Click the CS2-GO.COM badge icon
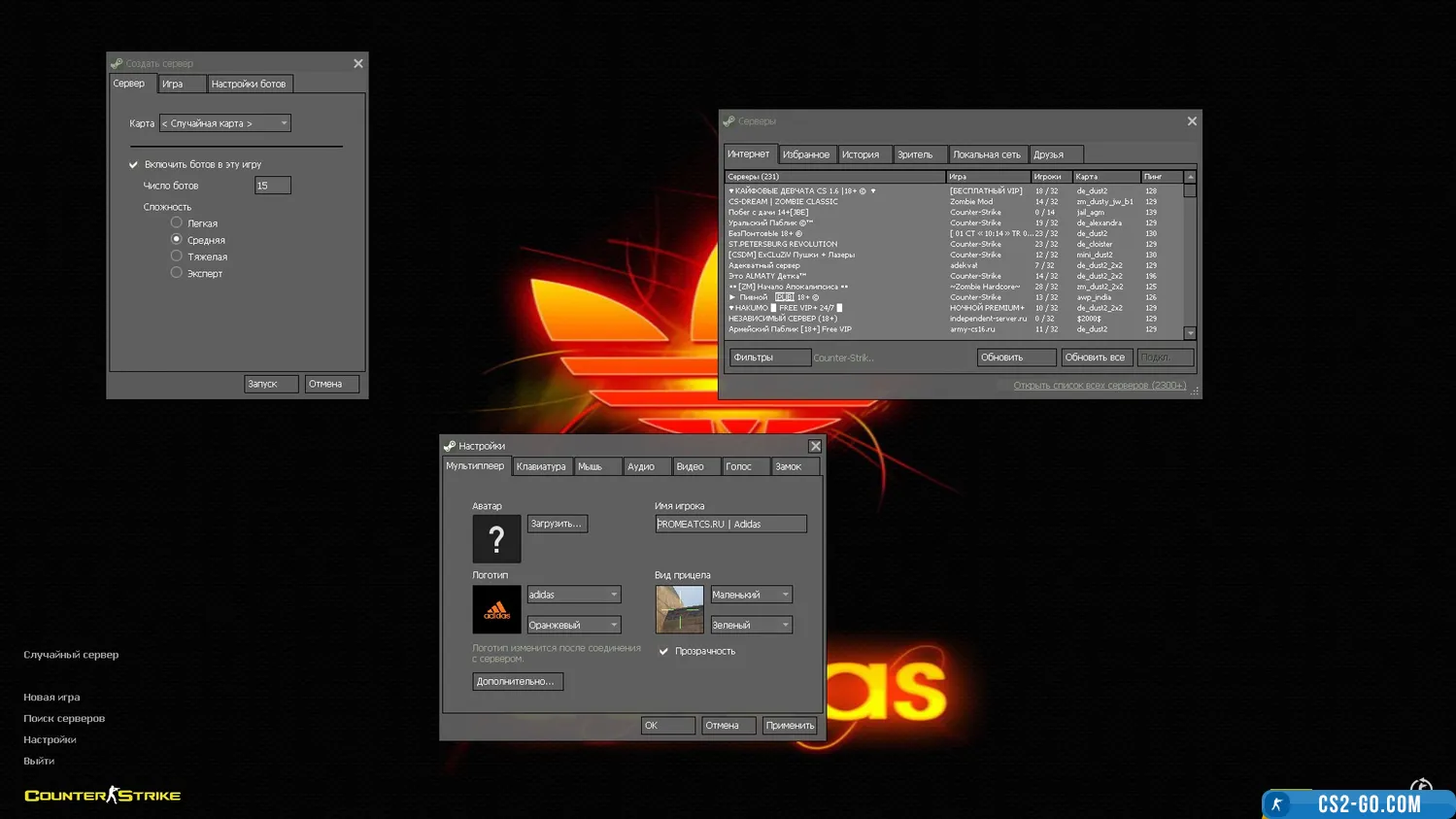Screen dimensions: 1456x819 [1277, 803]
